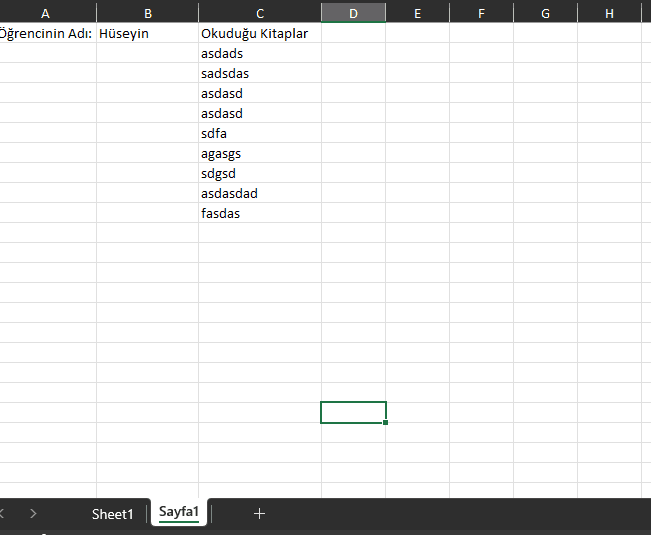The image size is (651, 535).
Task: Click the previous sheet navigation arrow
Action: tap(3, 513)
